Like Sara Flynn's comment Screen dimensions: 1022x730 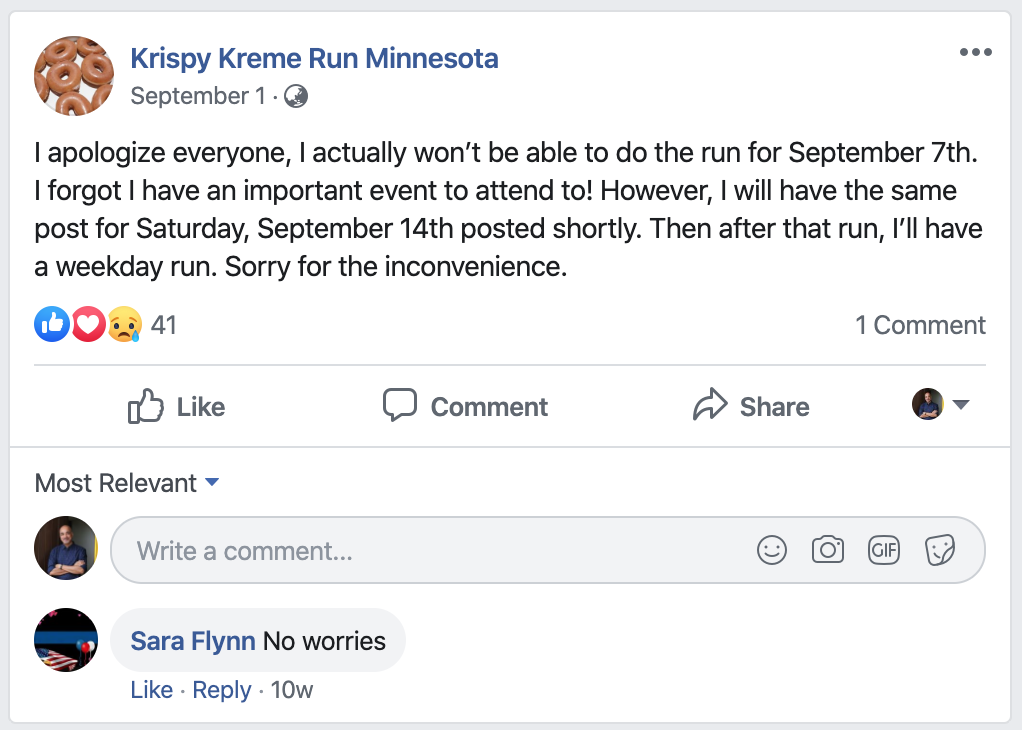coord(151,690)
